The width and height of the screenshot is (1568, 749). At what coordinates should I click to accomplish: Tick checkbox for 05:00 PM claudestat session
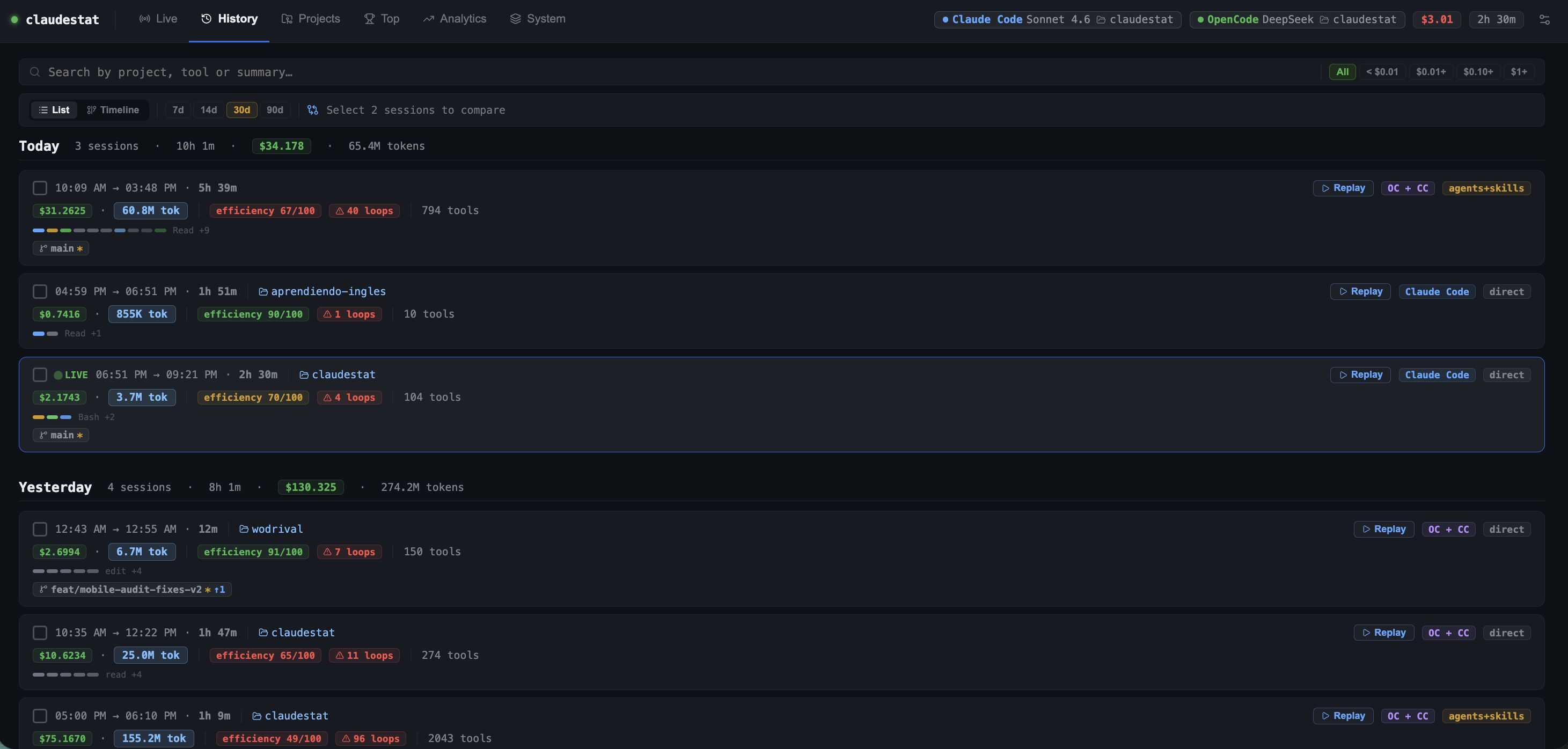pos(40,716)
